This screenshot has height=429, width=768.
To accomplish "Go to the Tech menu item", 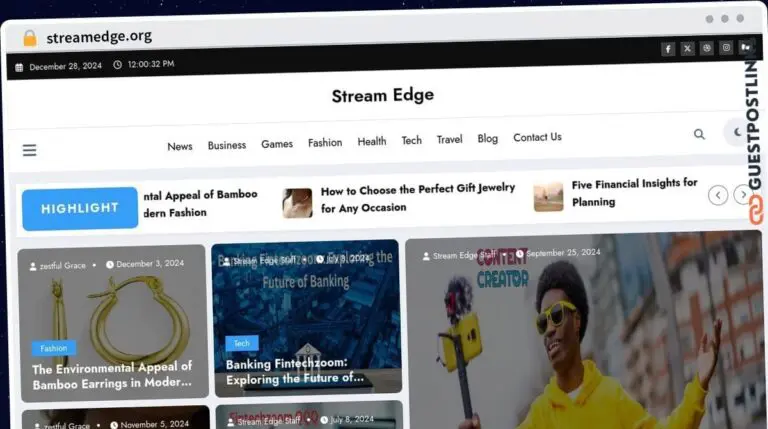I will pyautogui.click(x=412, y=141).
